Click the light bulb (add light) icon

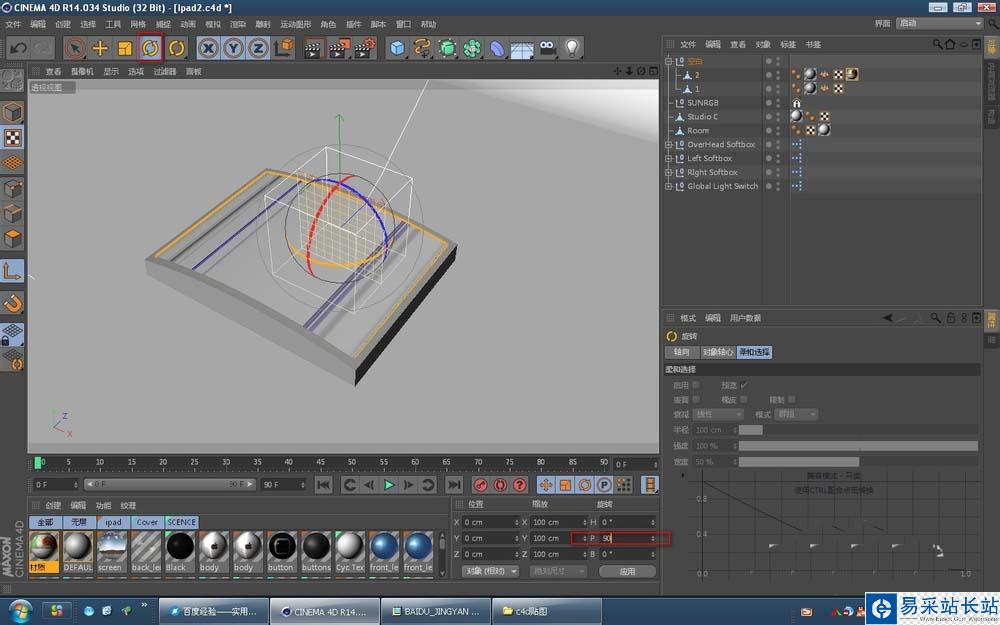click(x=572, y=47)
